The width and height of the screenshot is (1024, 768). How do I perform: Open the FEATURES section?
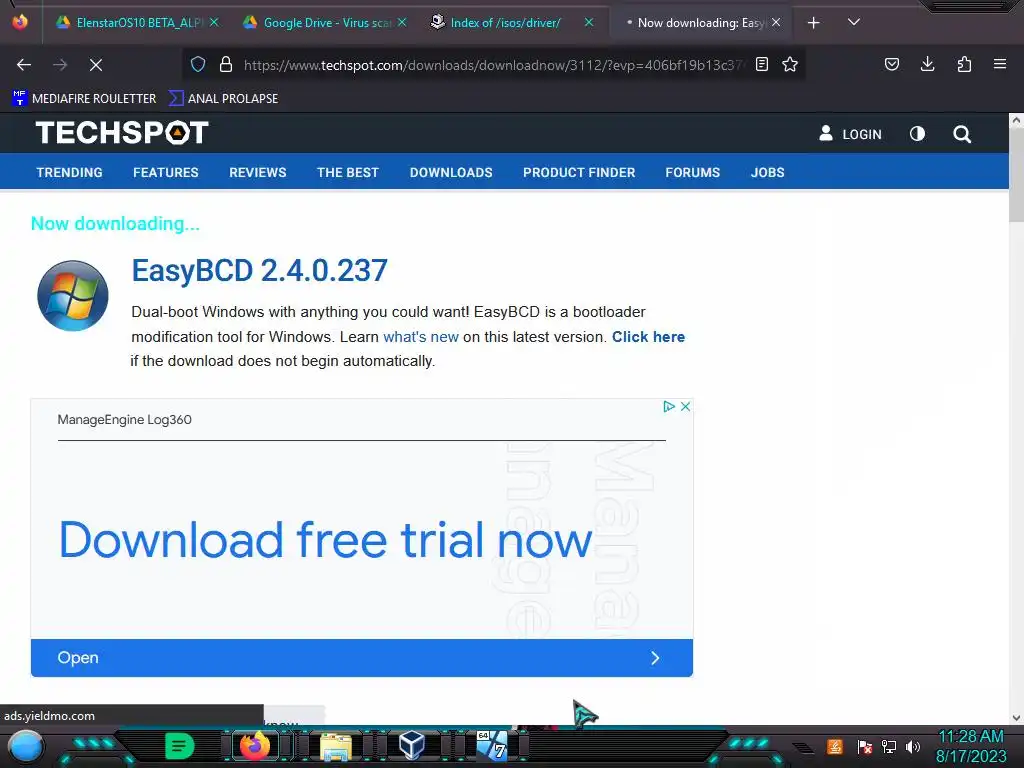[x=166, y=172]
